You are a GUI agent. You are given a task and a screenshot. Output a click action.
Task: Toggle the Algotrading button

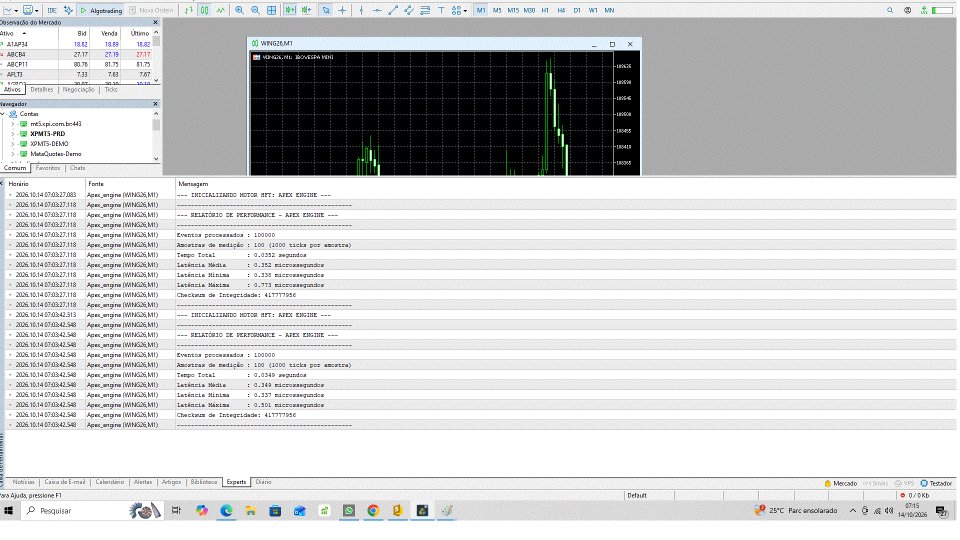(x=102, y=10)
